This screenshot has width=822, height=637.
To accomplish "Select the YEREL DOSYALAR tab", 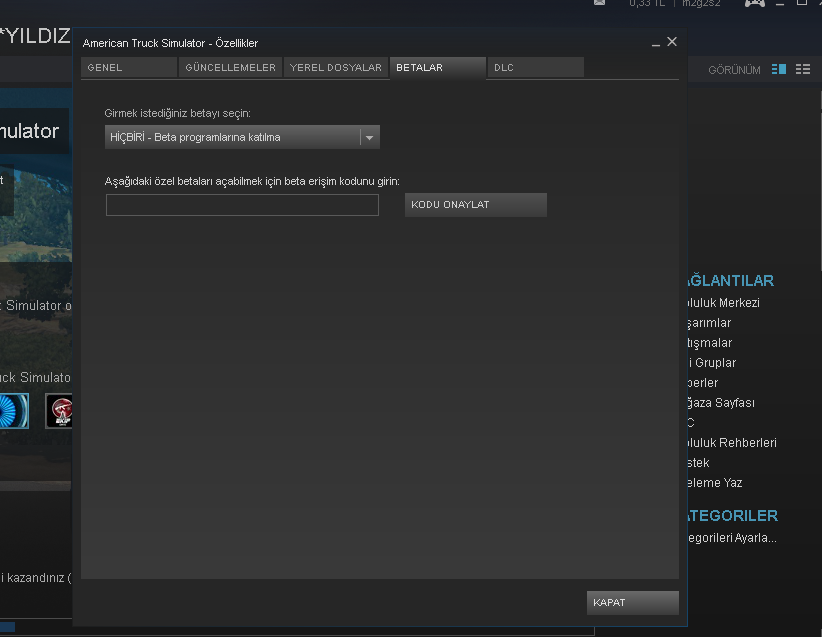I will tap(336, 68).
